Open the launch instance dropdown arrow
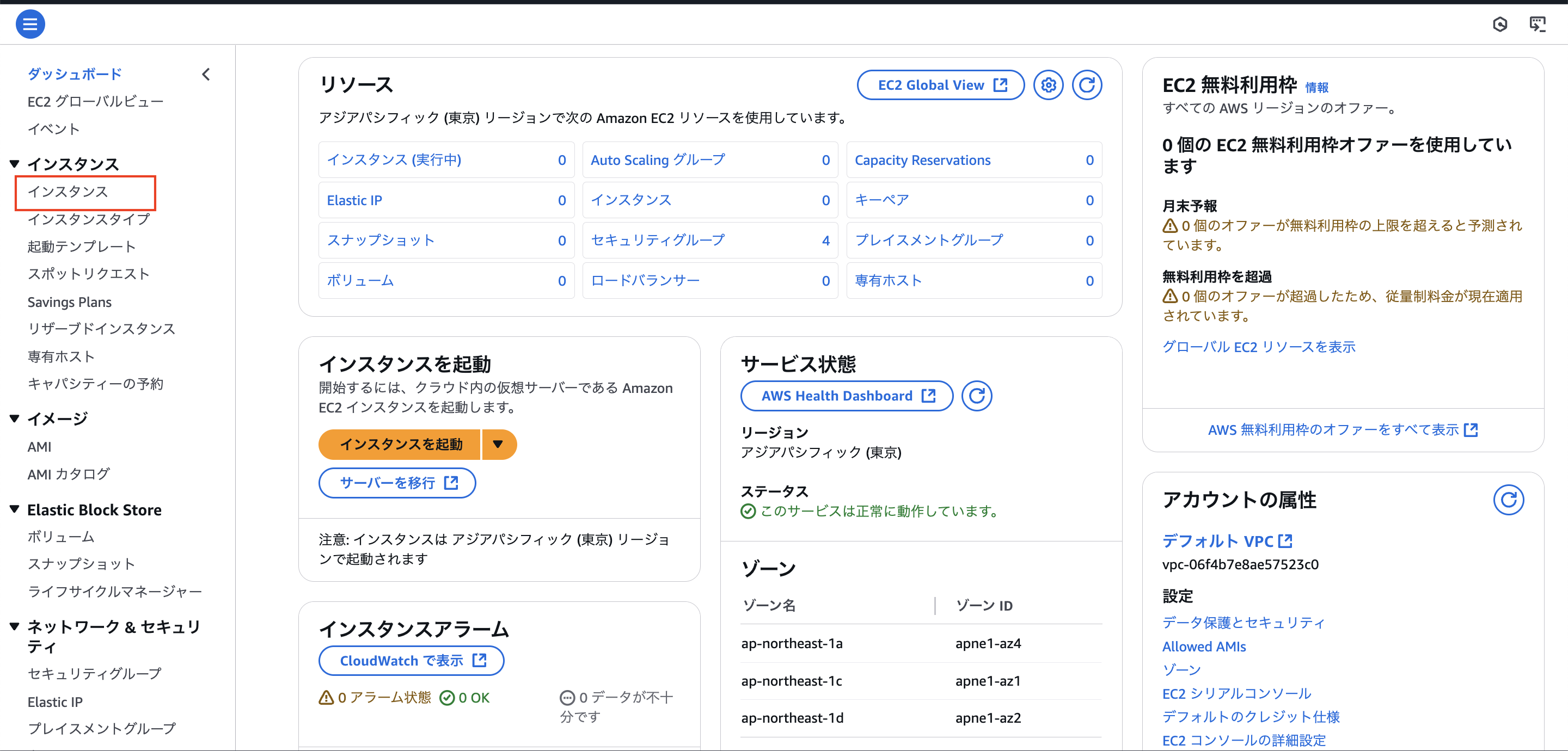Viewport: 1568px width, 751px height. (499, 444)
